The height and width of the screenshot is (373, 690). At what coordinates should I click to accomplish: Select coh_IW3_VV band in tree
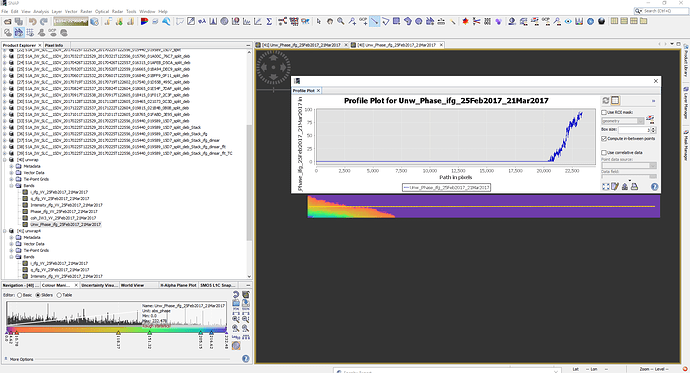tap(63, 218)
